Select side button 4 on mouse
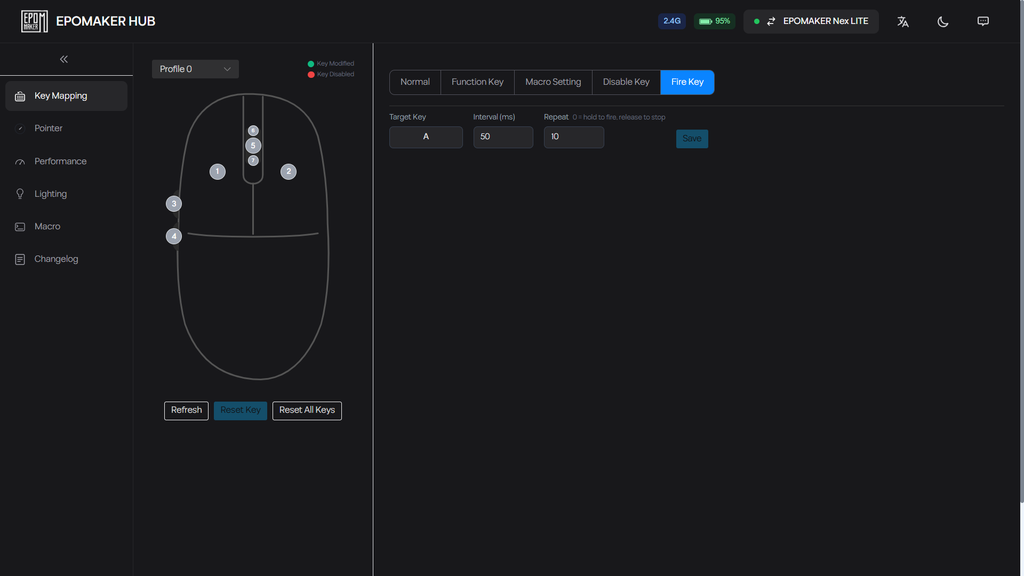This screenshot has width=1024, height=576. 174,236
